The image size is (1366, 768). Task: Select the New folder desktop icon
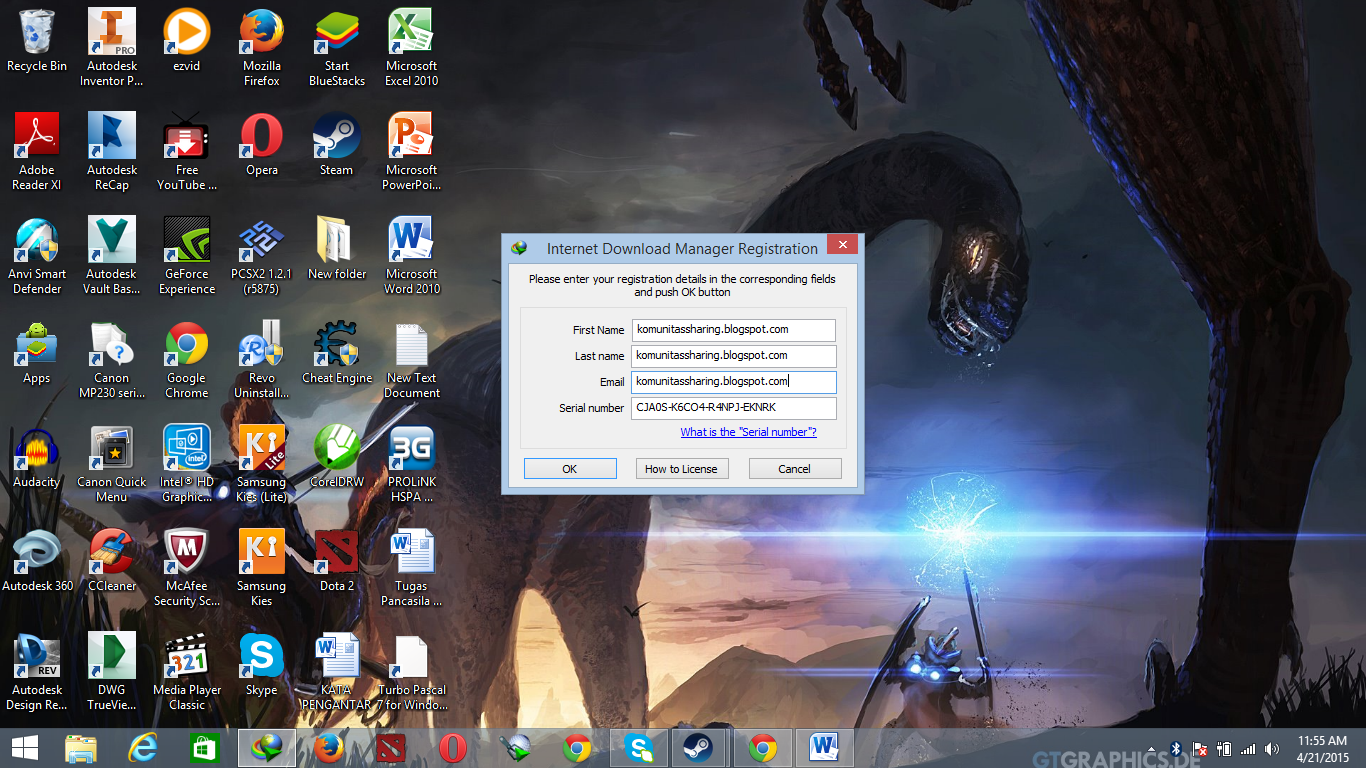[x=337, y=249]
